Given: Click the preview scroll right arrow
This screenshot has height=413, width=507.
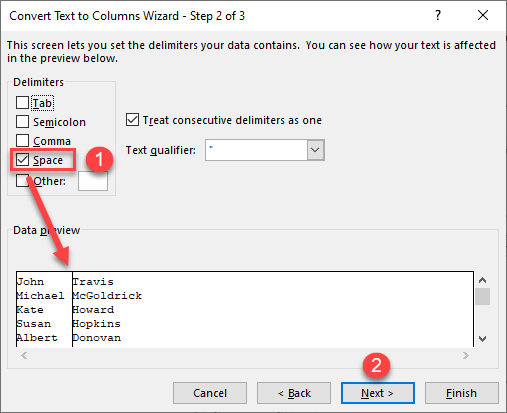Looking at the screenshot, I should [466, 355].
